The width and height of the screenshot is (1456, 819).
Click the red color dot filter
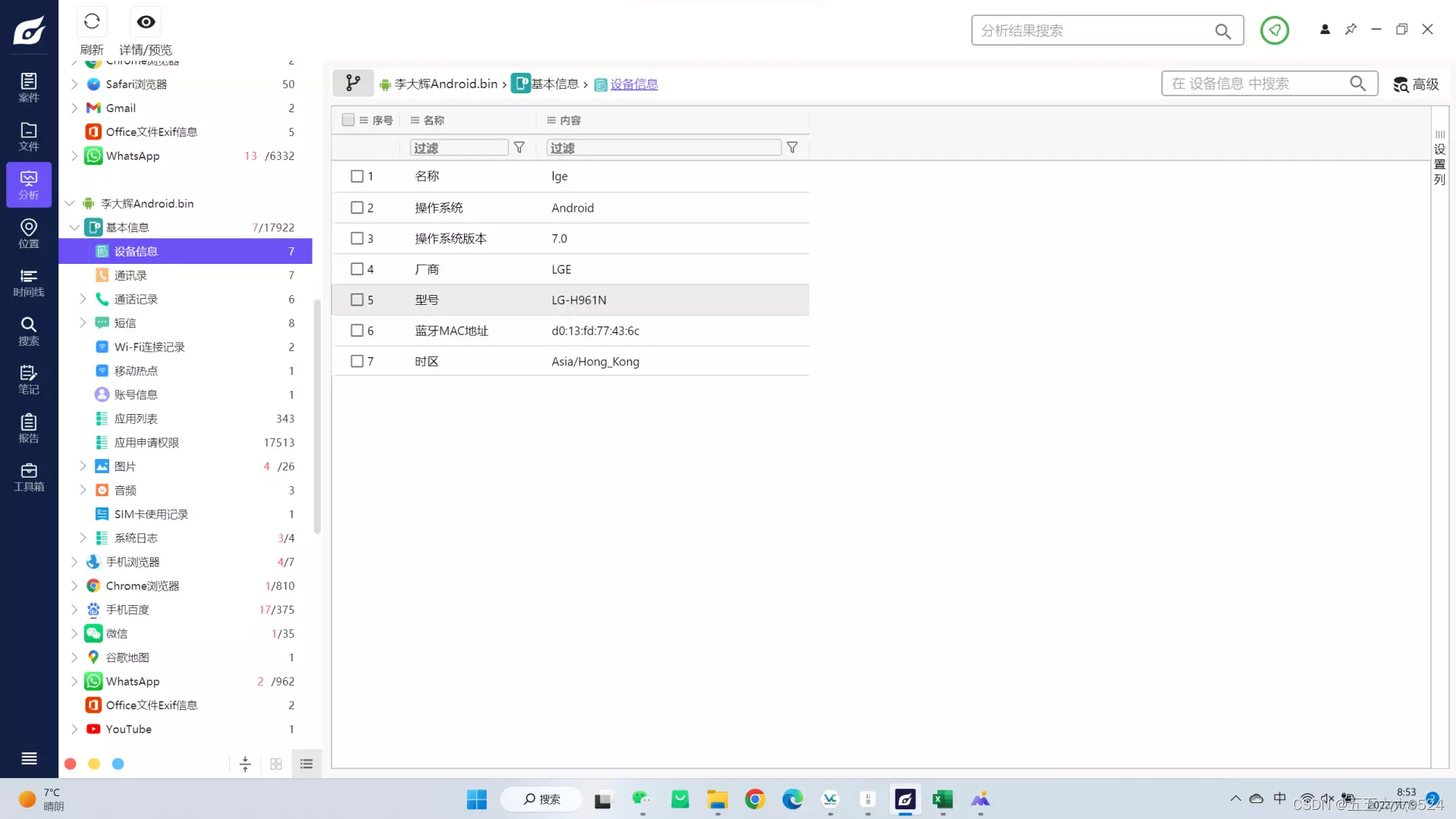point(71,764)
